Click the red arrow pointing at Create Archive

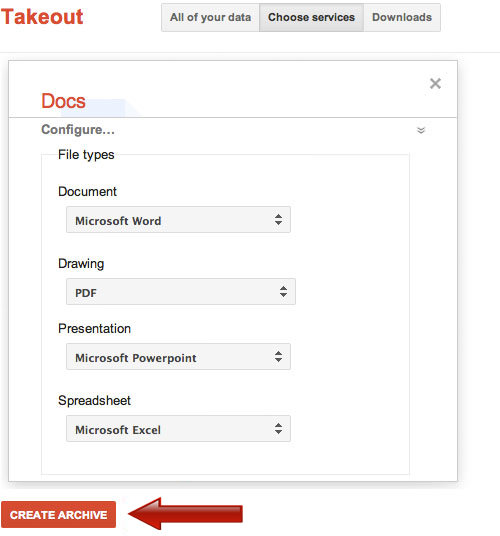point(185,514)
